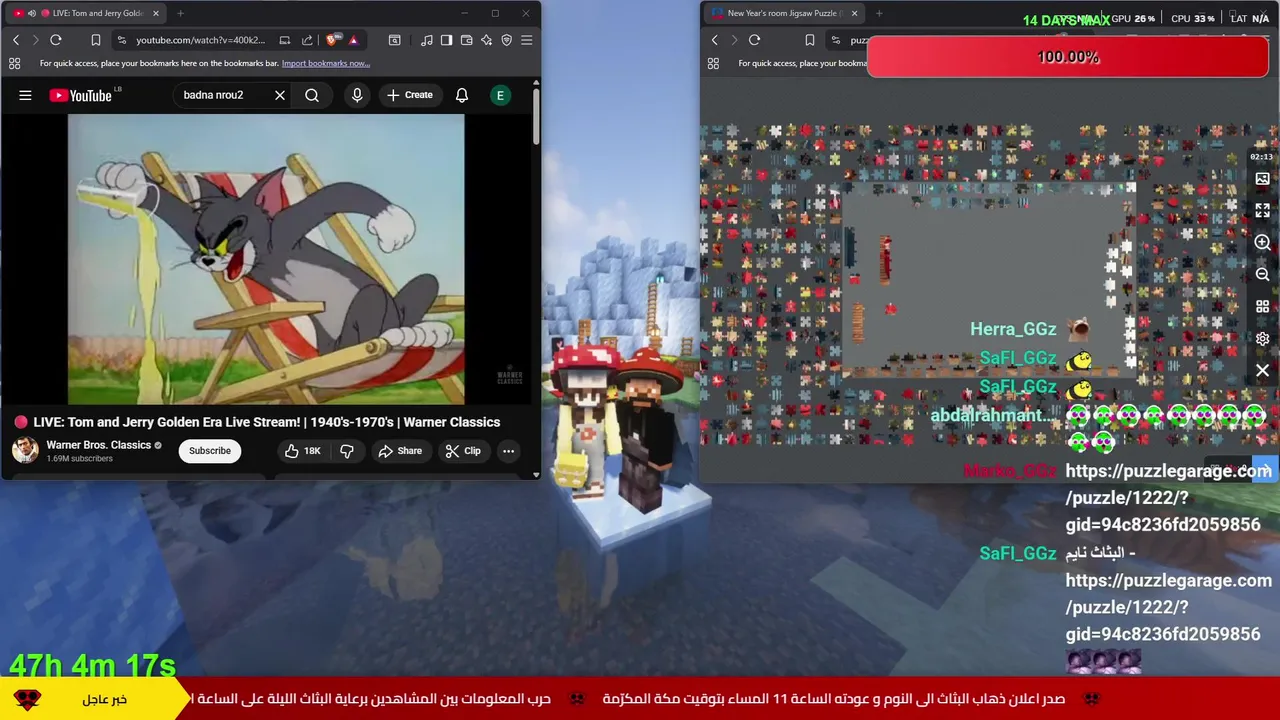The width and height of the screenshot is (1280, 720).
Task: Share the Tom and Jerry video
Action: (x=400, y=451)
